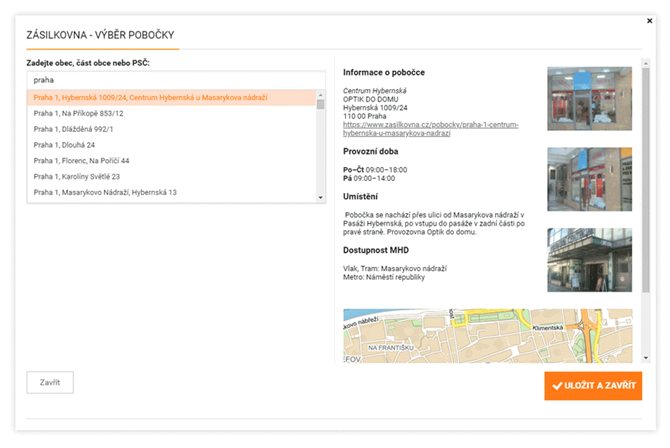Open second shop window photo thumbnail

pyautogui.click(x=589, y=179)
